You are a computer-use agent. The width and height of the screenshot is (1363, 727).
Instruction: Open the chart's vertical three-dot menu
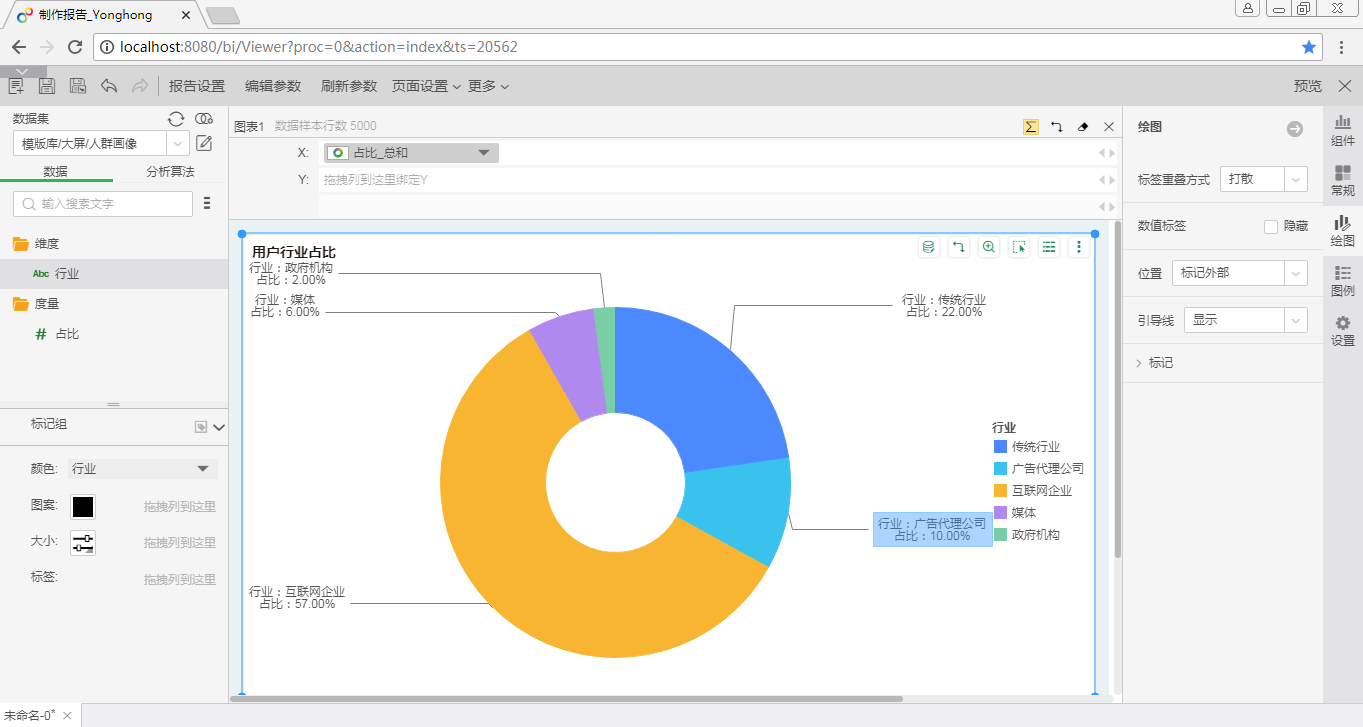click(1079, 247)
